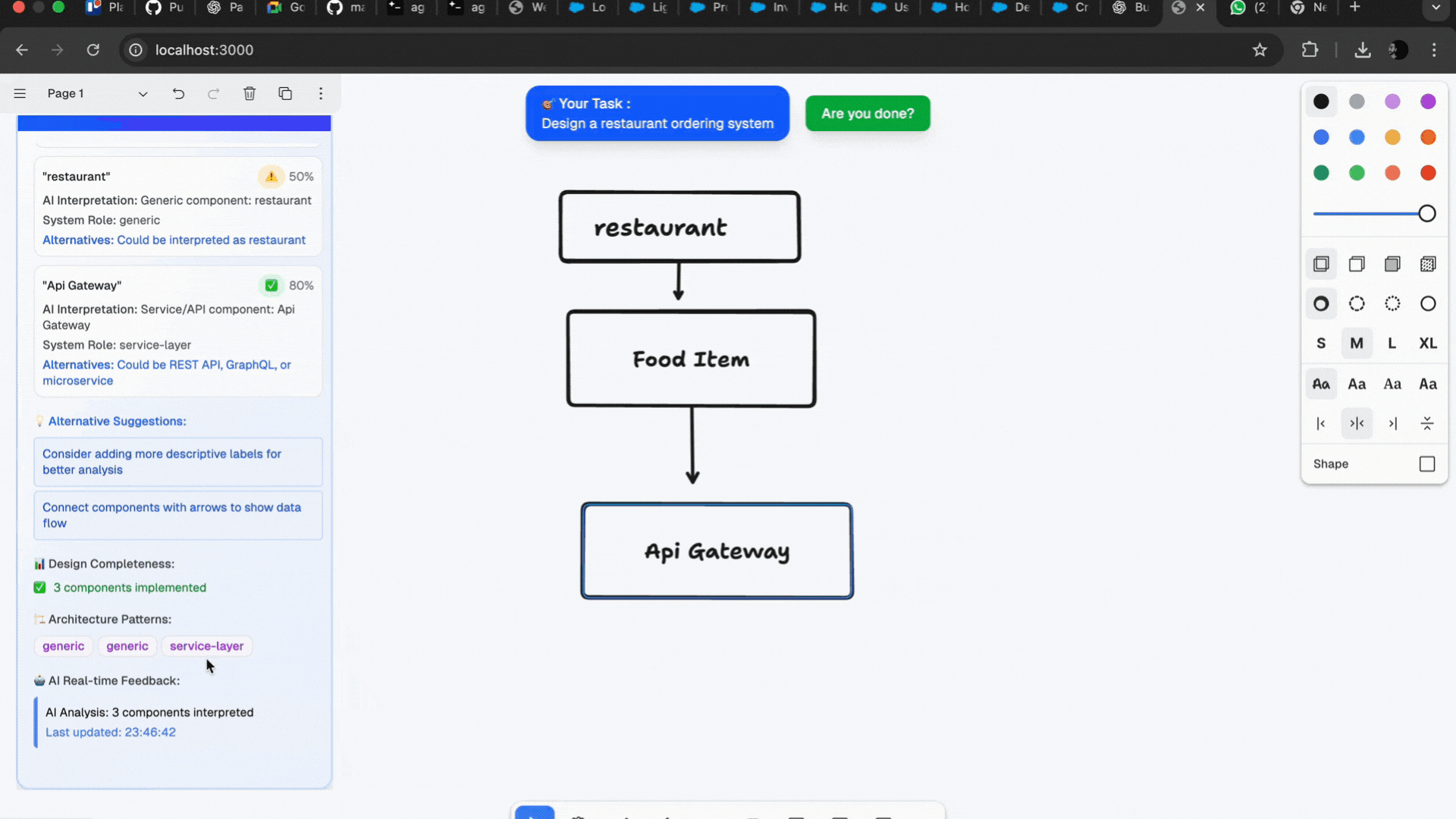Screen dimensions: 1456x819
Task: Open the three-dot more options menu
Action: [321, 93]
